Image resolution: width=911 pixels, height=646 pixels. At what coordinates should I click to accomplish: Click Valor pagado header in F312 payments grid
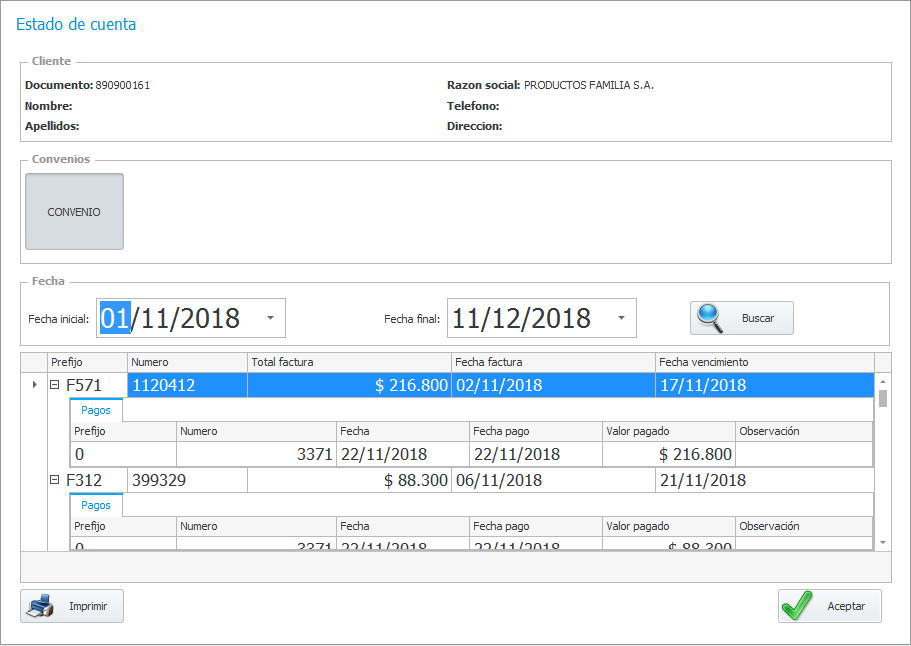(669, 526)
